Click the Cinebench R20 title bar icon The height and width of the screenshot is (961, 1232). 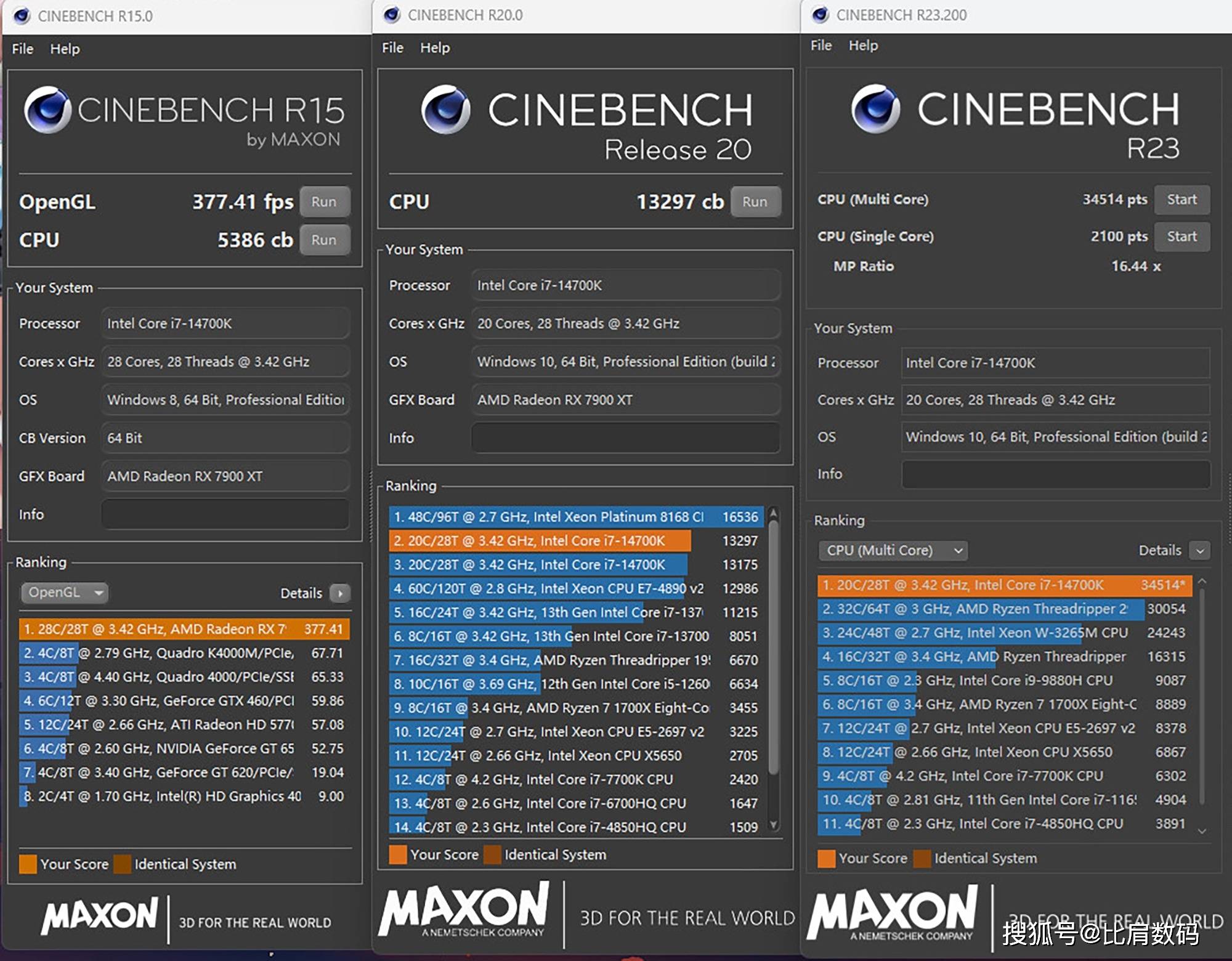coord(392,14)
